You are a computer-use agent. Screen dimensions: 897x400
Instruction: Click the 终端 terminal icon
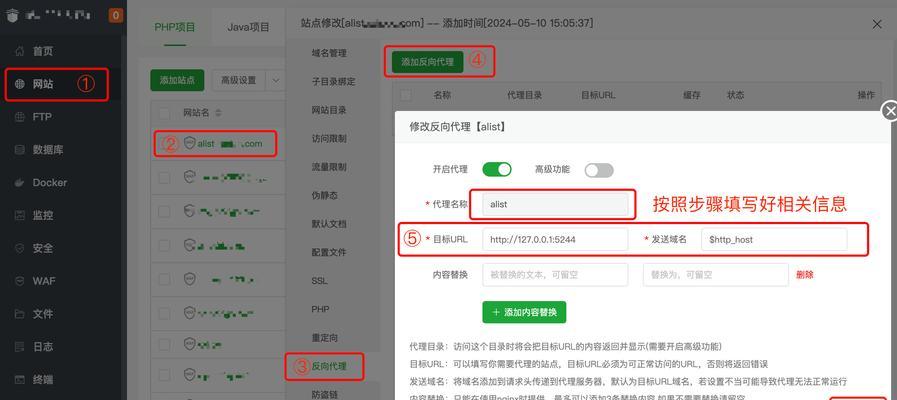pos(20,379)
